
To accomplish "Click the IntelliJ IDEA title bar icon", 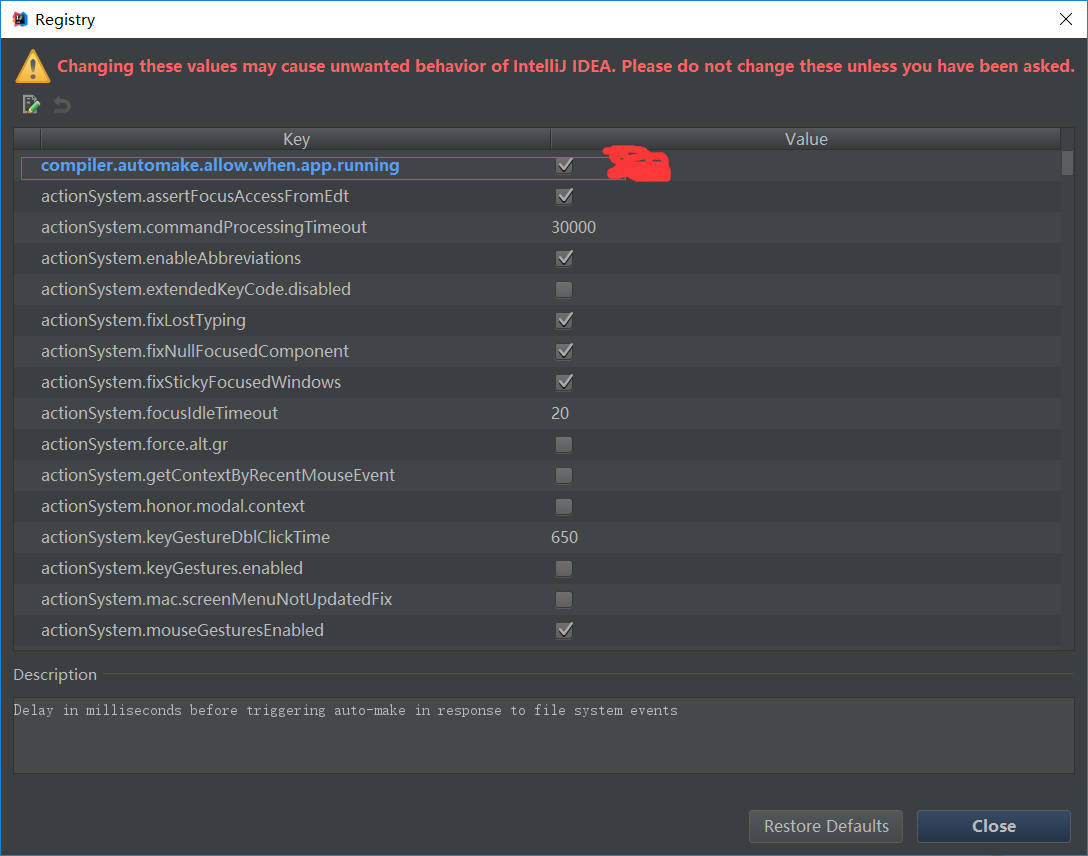I will (20, 19).
